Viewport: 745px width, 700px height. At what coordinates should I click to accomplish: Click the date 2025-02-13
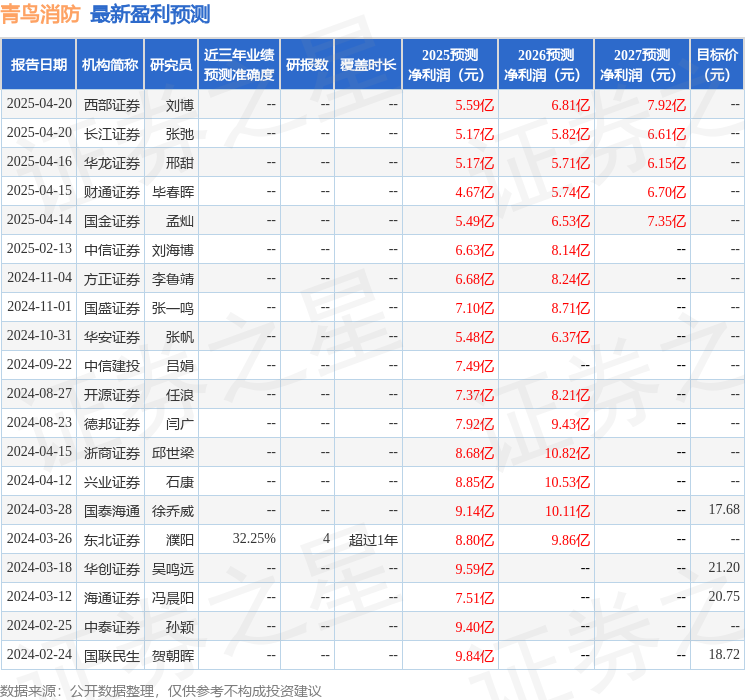[x=39, y=249]
